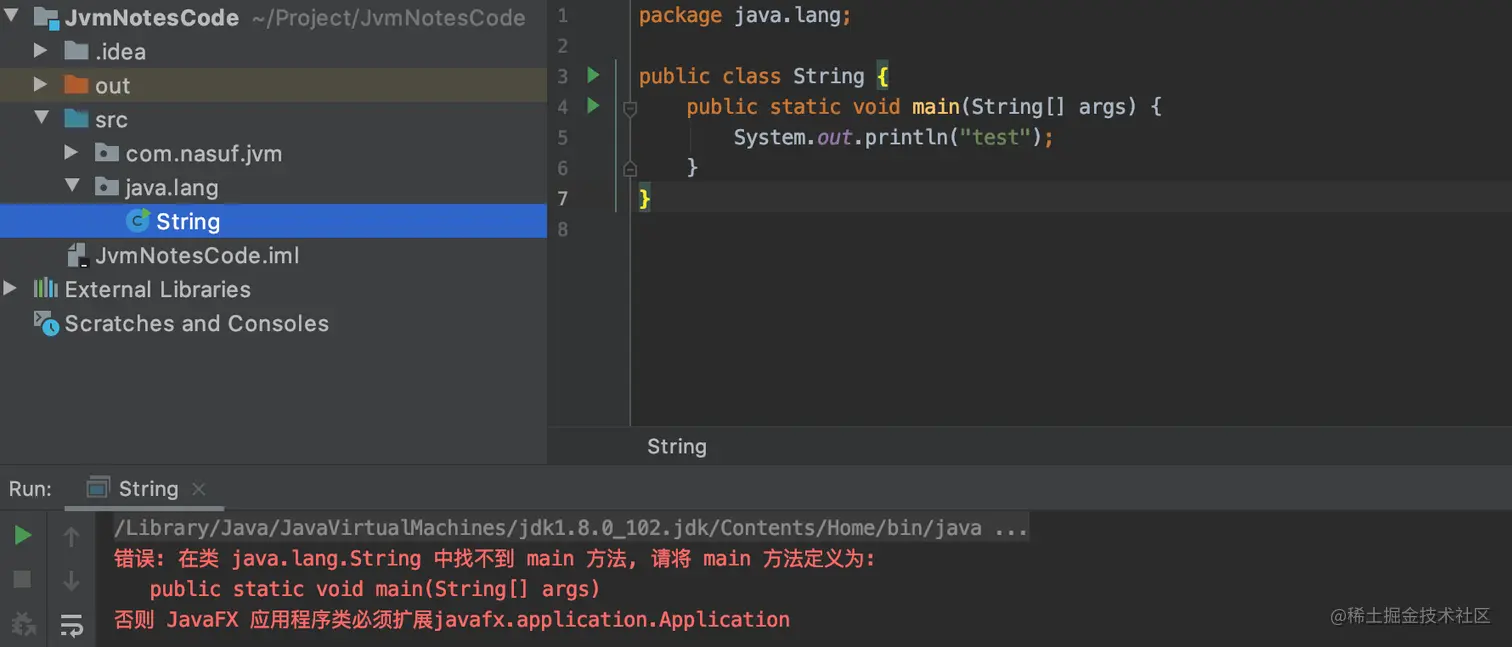Click the method name main on line 4

pos(936,106)
